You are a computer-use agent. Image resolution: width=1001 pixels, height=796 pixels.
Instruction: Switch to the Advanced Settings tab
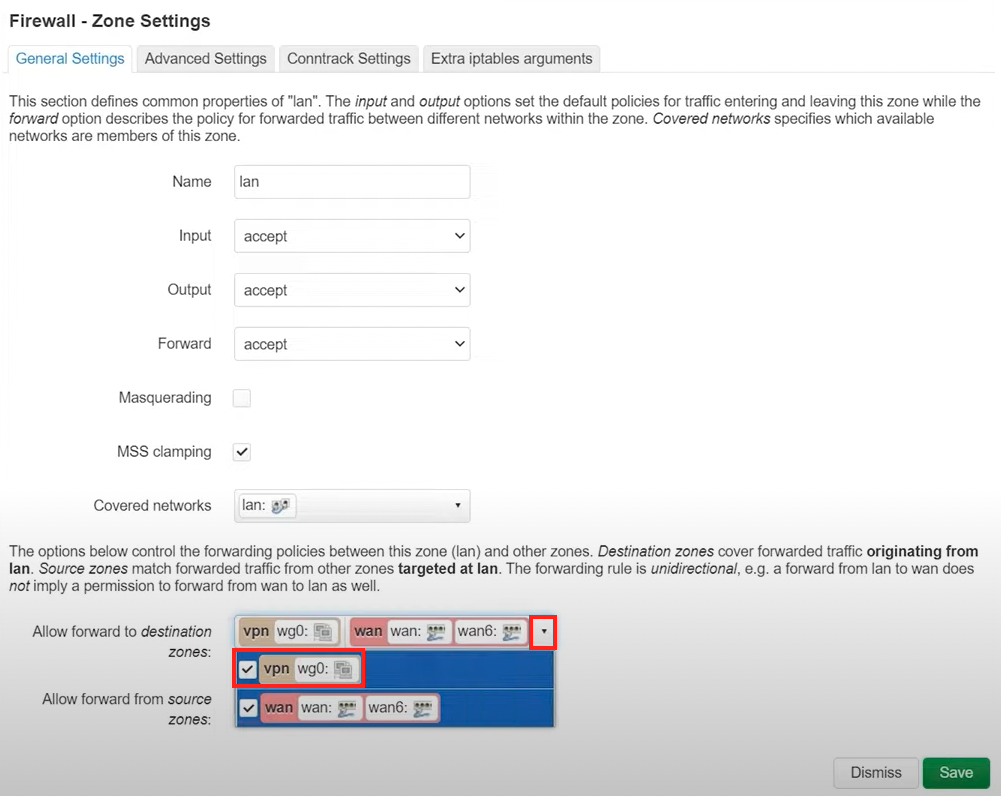205,58
